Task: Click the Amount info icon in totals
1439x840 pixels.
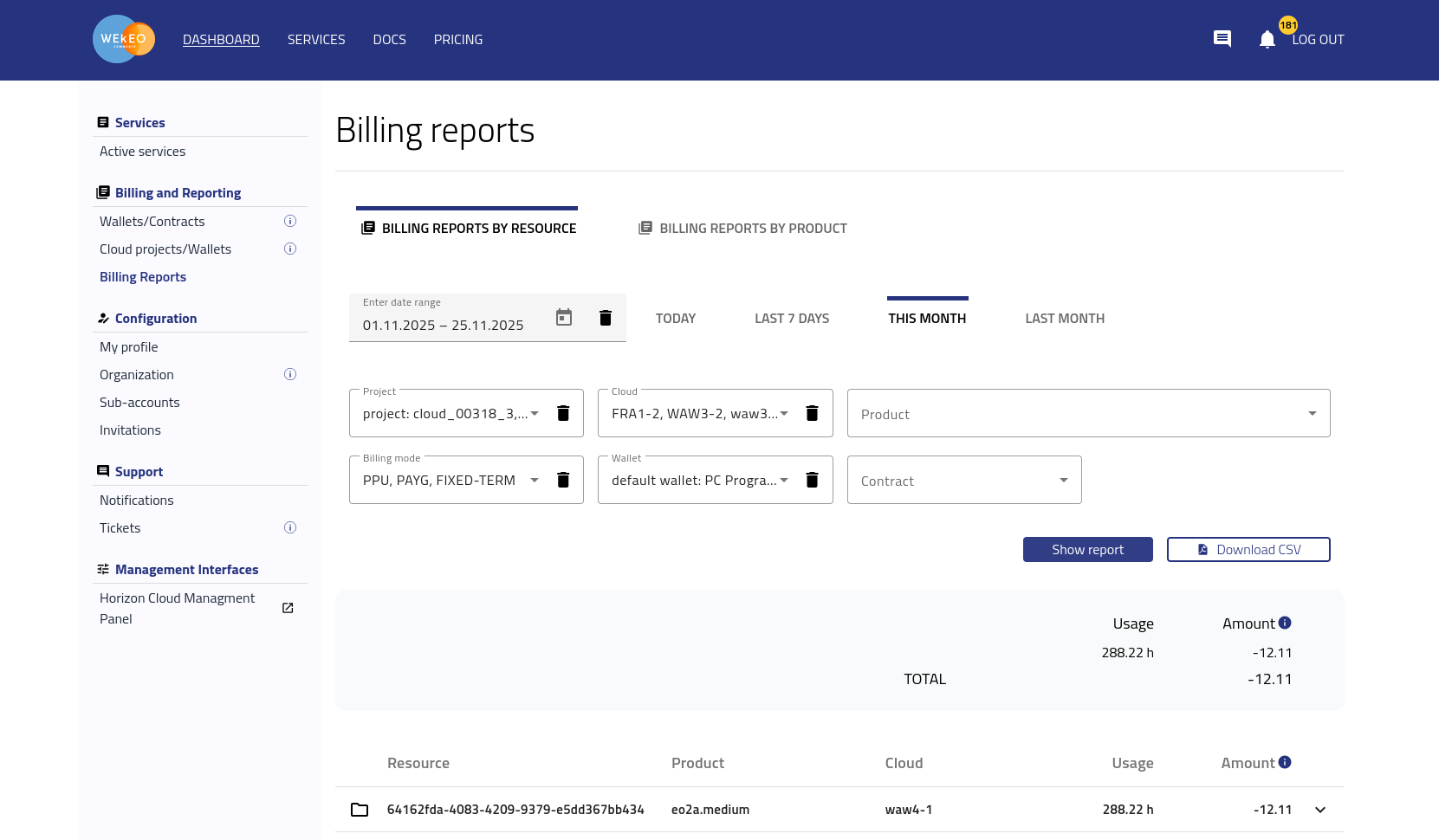Action: tap(1285, 623)
